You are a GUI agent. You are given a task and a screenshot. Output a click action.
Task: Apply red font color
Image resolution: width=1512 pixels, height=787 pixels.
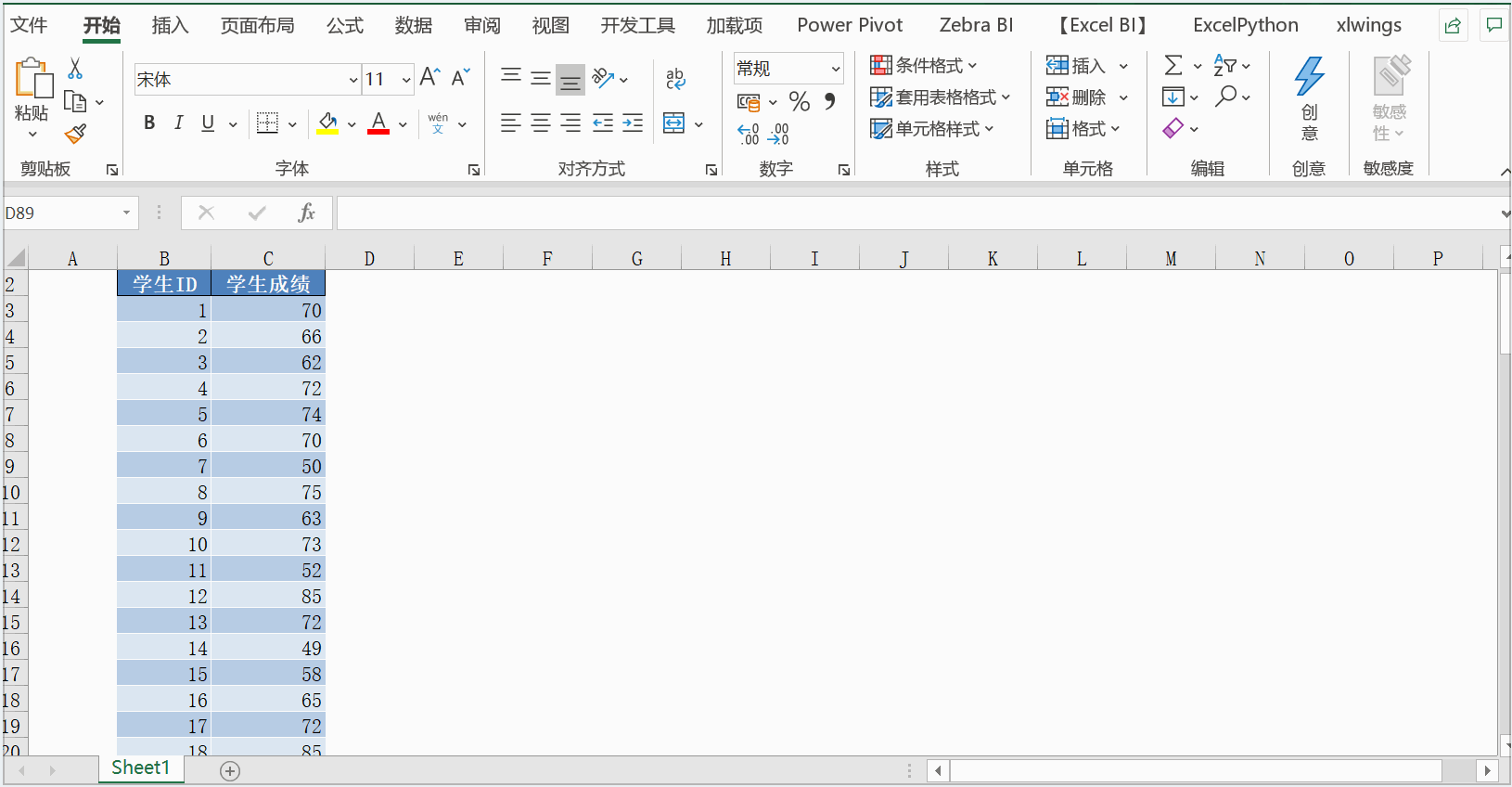coord(378,123)
